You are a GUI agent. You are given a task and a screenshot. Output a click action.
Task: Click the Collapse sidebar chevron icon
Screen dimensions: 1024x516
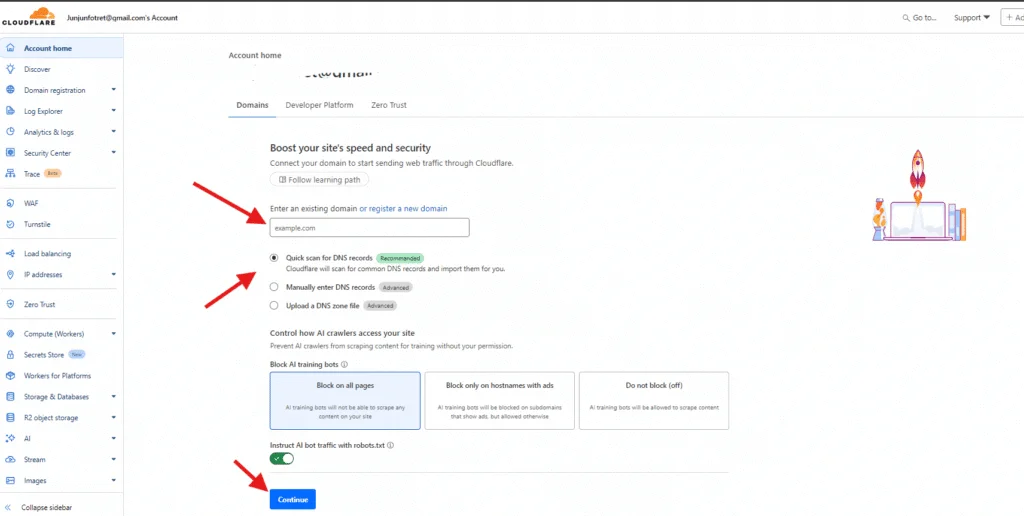(x=8, y=508)
